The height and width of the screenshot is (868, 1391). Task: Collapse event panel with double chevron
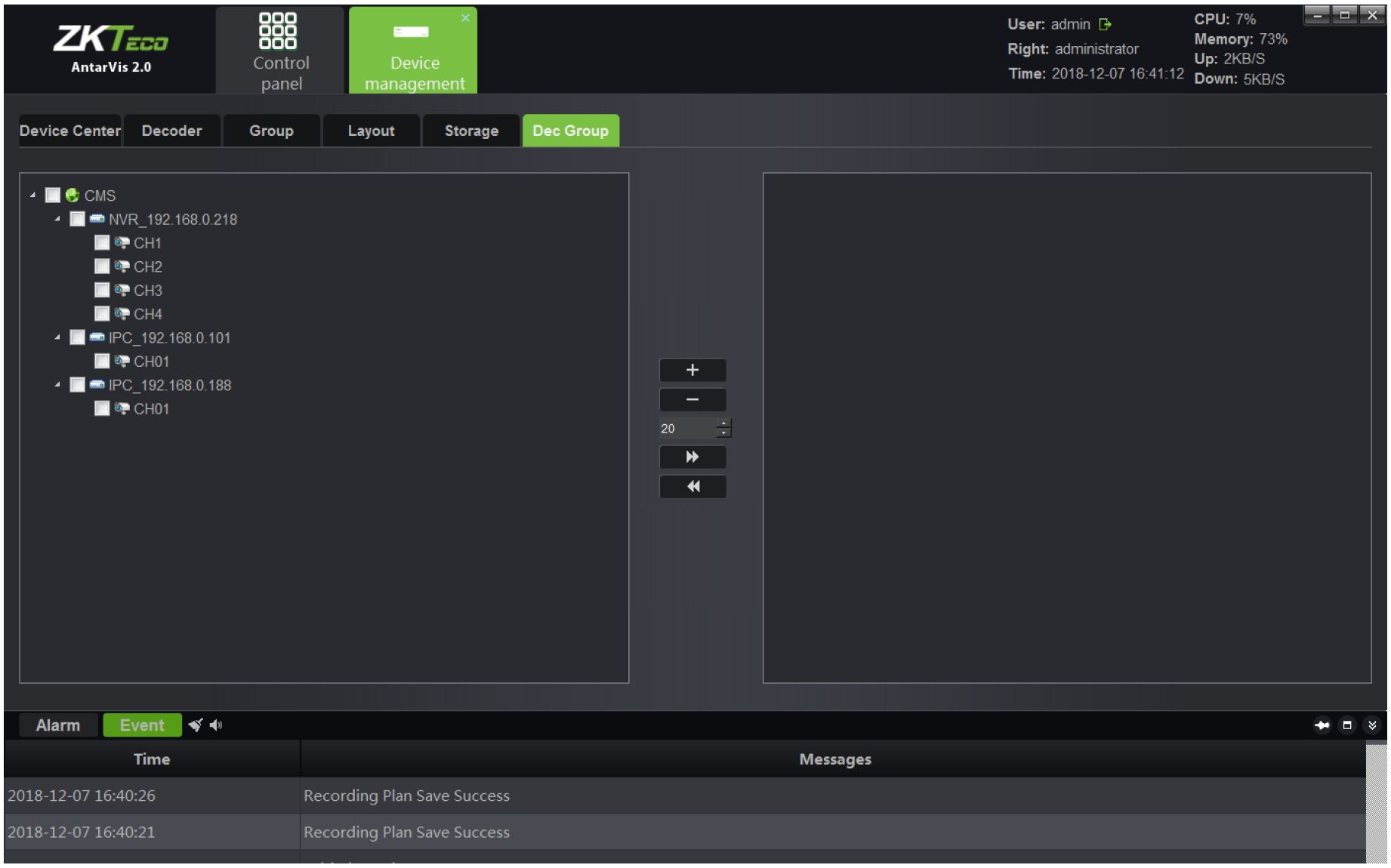[1372, 725]
